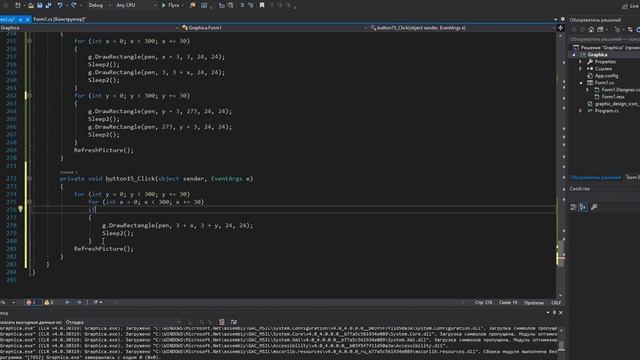
Task: Expand the Properties node
Action: point(581,62)
